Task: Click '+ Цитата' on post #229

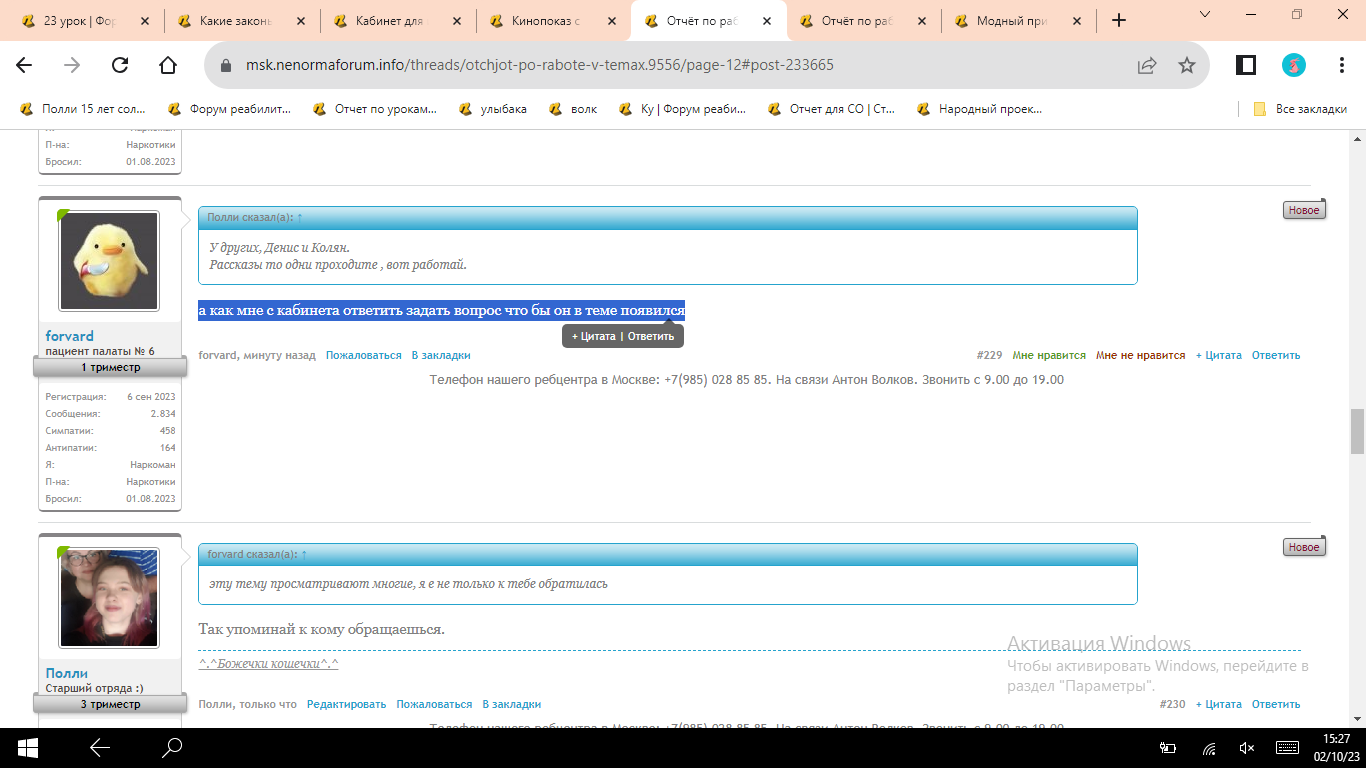Action: click(1219, 355)
